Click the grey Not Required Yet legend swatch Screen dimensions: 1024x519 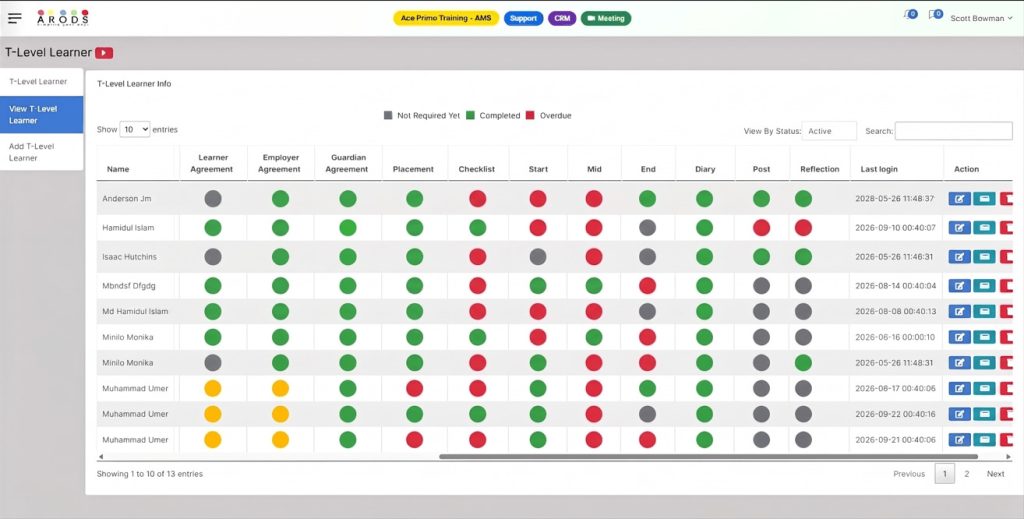coord(388,116)
